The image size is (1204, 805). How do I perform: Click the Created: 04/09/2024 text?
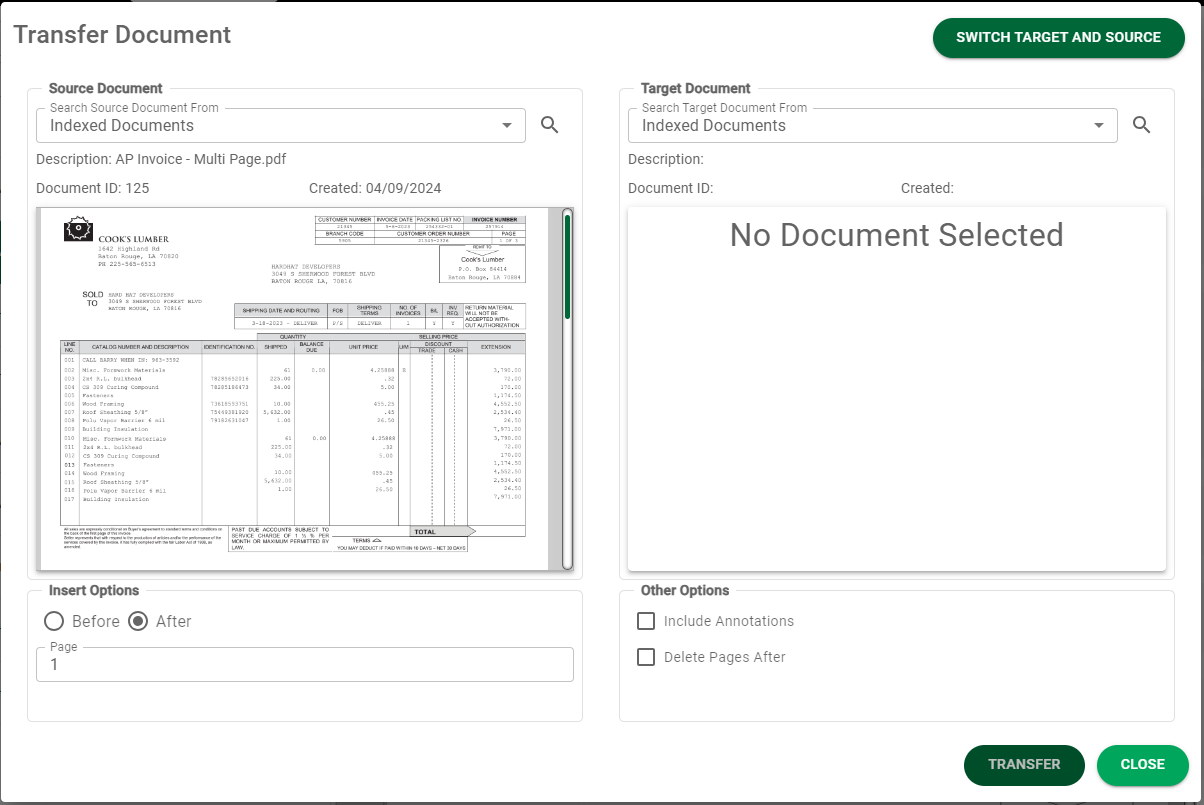[375, 188]
